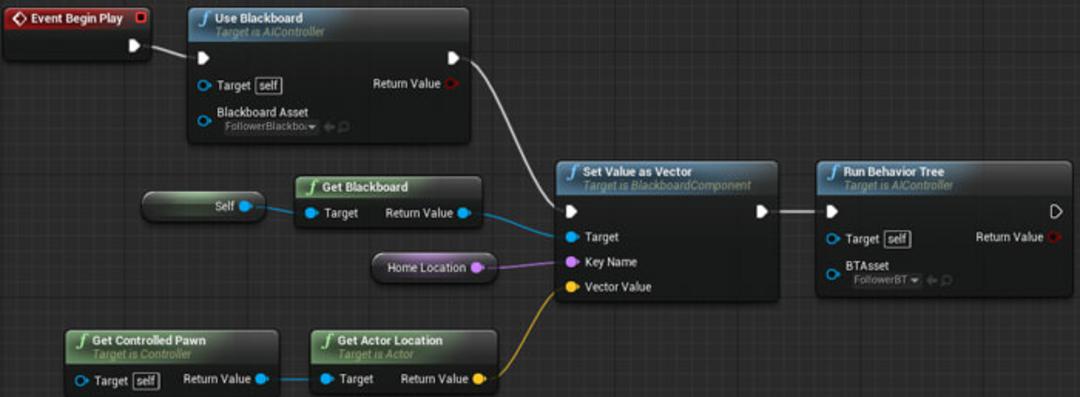Click Get Actor Location Return Value pin
This screenshot has width=1080, height=397.
pyautogui.click(x=480, y=379)
